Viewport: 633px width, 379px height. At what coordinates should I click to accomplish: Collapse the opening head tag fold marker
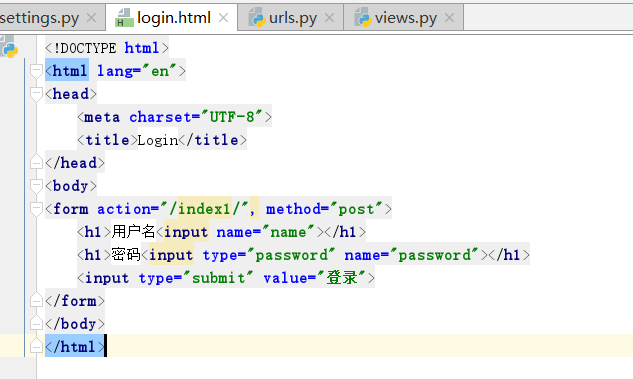pos(36,94)
